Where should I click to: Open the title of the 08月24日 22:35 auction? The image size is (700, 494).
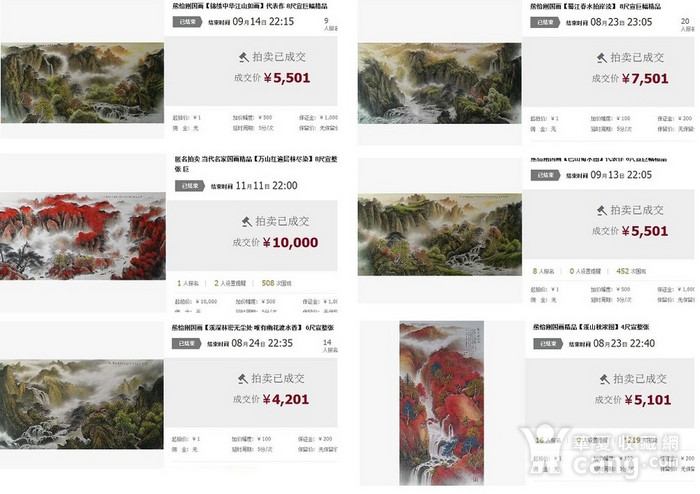click(x=253, y=328)
